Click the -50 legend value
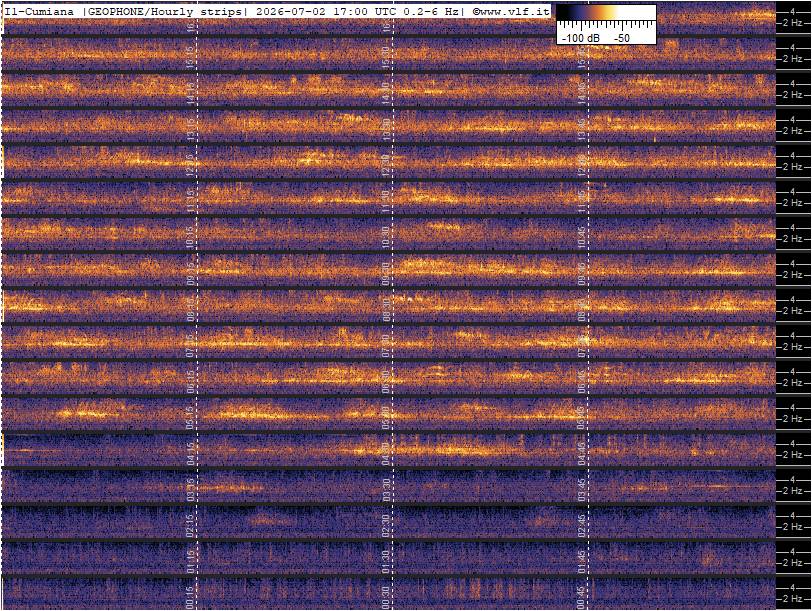Screen dimensions: 812x611 coord(621,38)
